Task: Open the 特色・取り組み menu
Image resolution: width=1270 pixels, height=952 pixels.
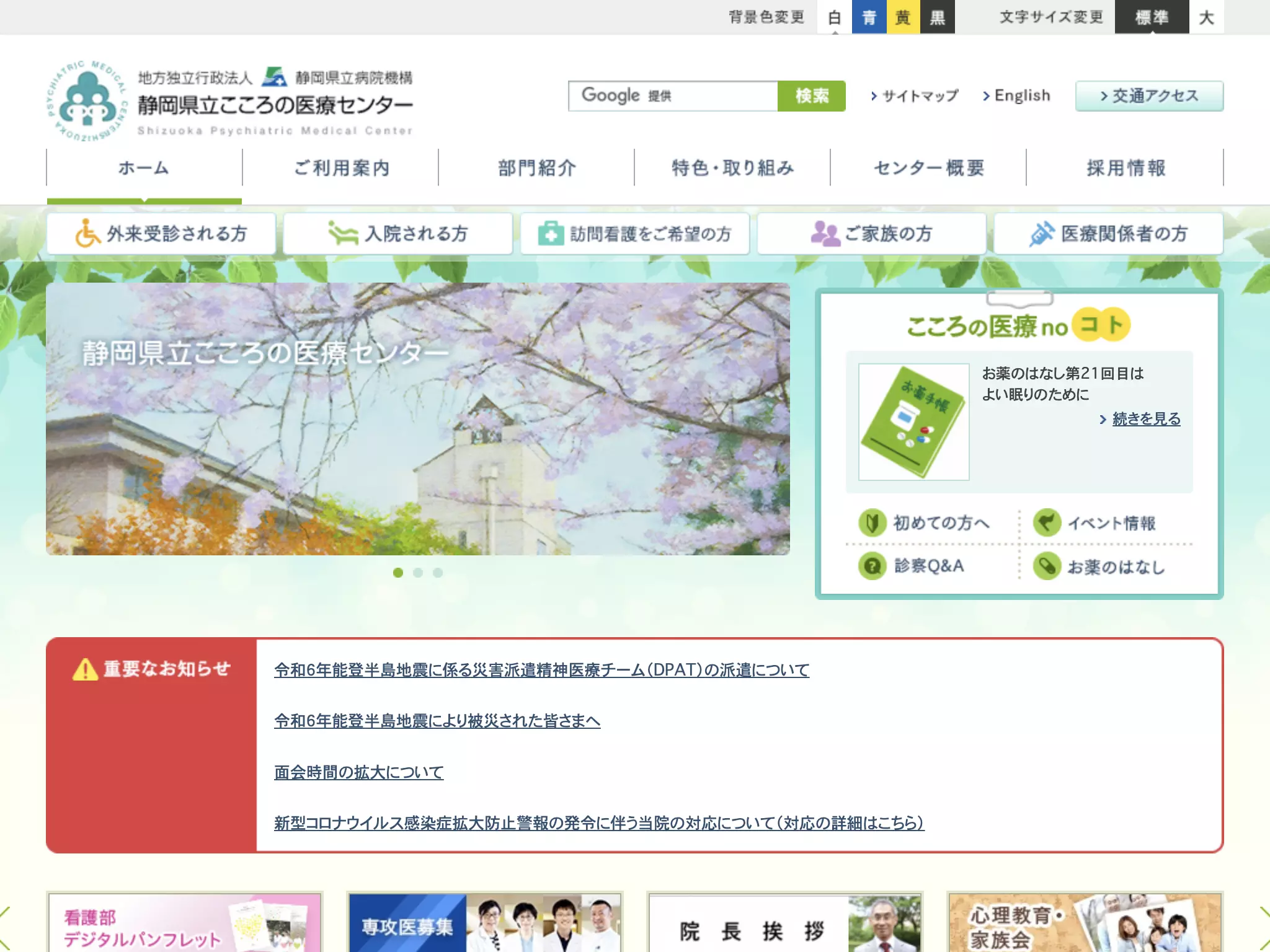Action: pos(732,168)
